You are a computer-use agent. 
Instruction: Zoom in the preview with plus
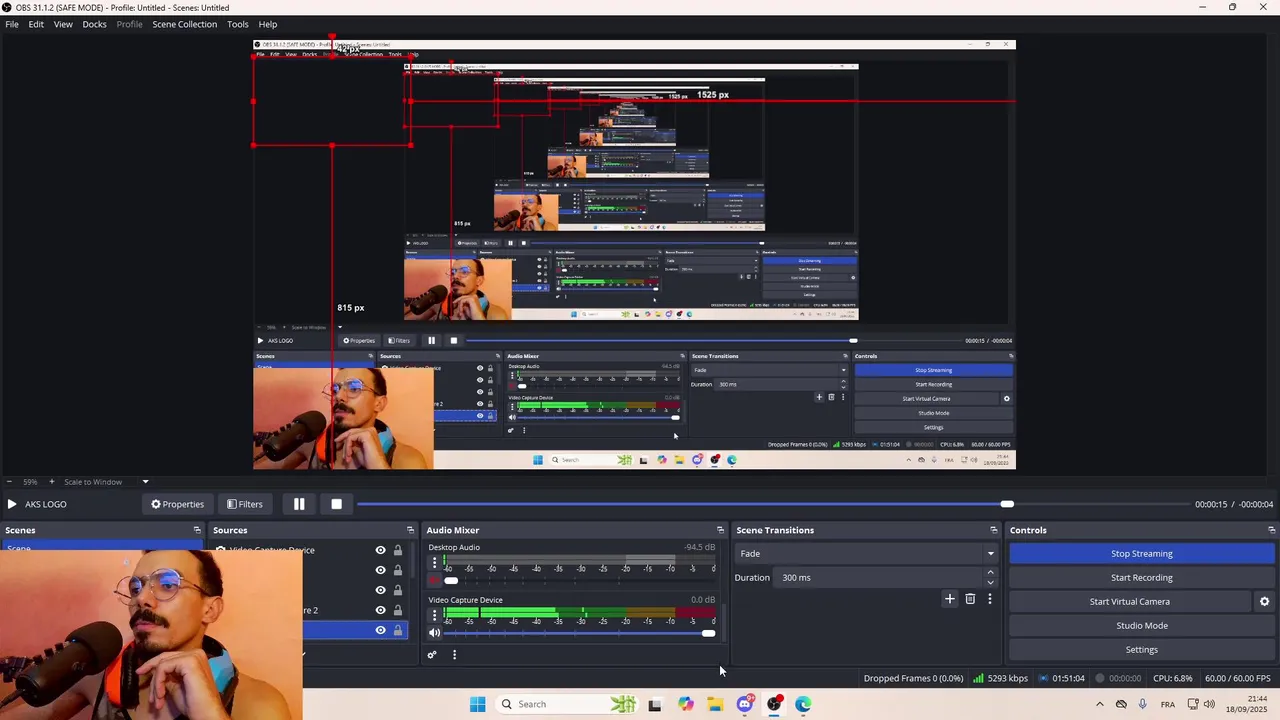pos(51,482)
